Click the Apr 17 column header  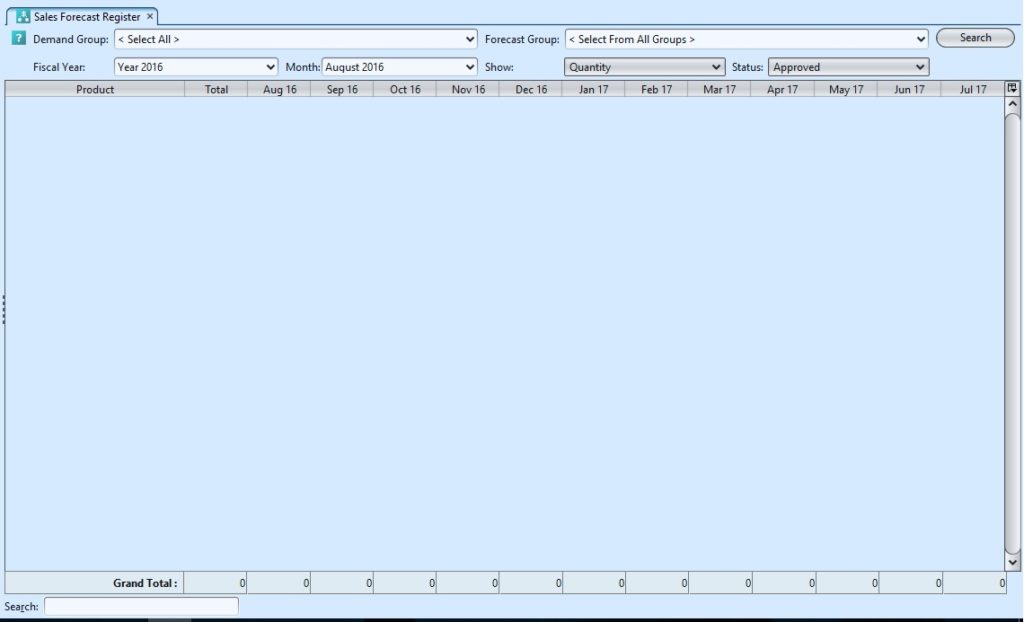coord(782,89)
